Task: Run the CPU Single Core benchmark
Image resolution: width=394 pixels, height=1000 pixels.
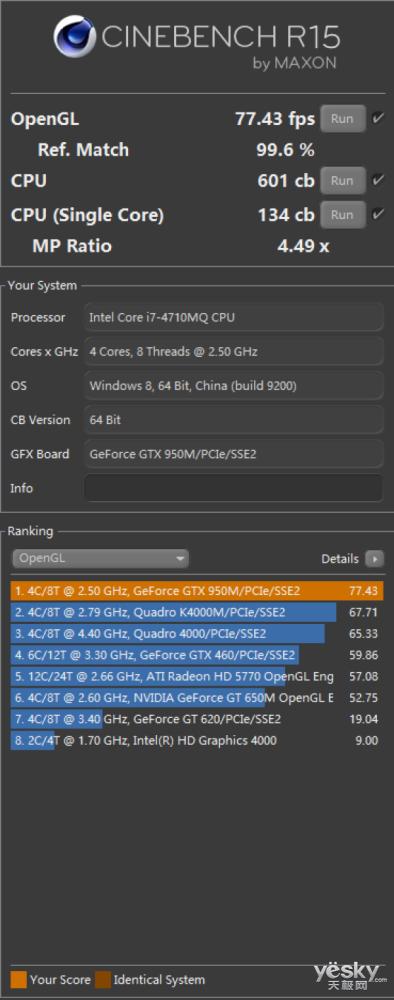Action: pyautogui.click(x=342, y=214)
